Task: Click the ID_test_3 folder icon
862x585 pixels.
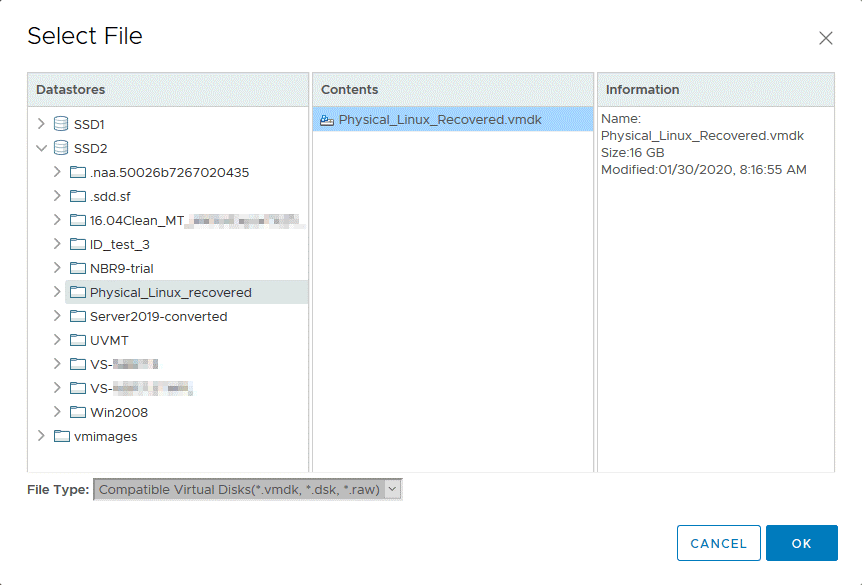Action: [x=78, y=244]
